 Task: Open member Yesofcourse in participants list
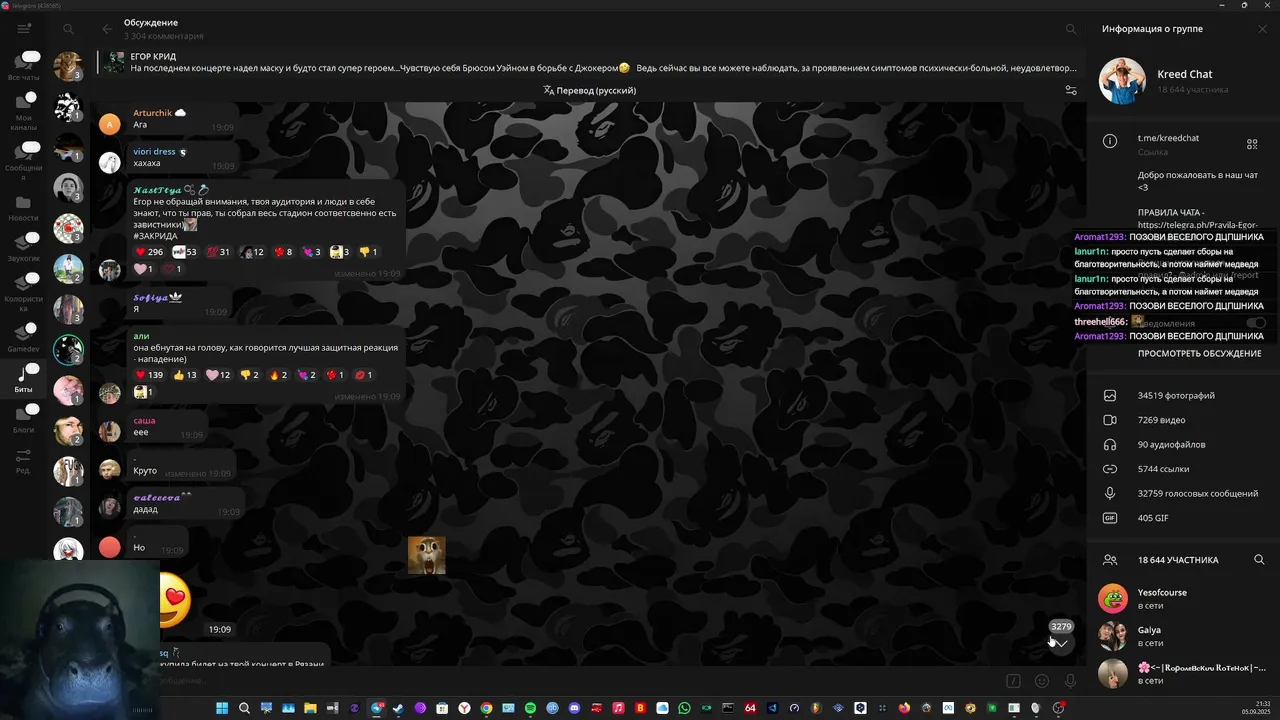click(1183, 598)
